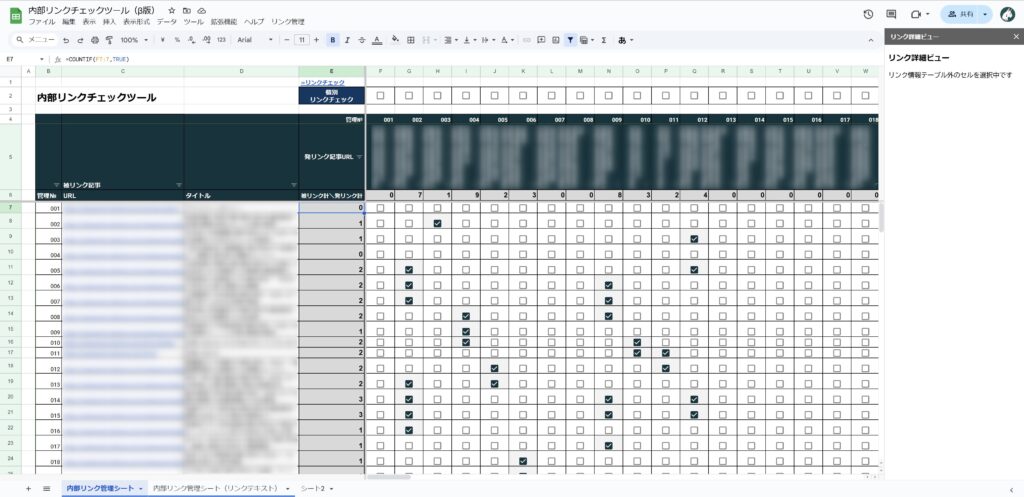Open version history clock icon
The image size is (1024, 497).
[x=866, y=14]
